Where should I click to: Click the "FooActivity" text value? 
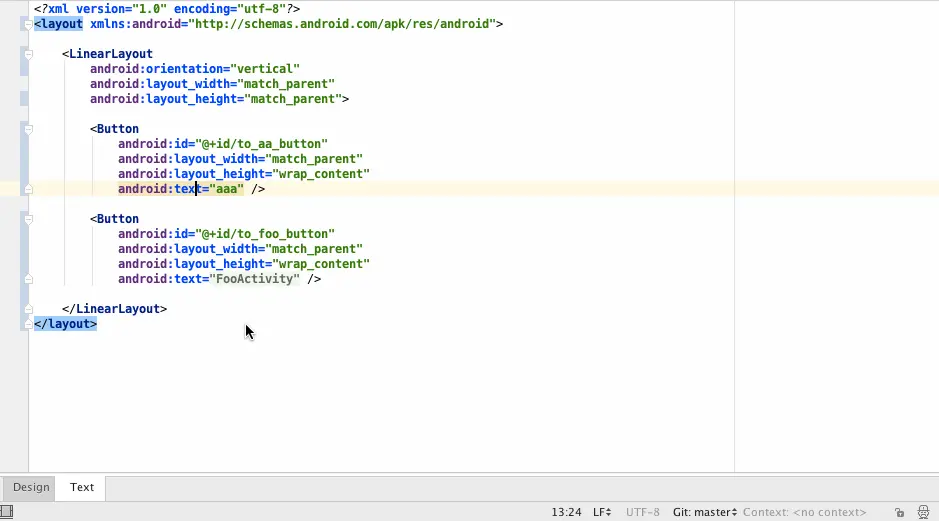point(255,279)
